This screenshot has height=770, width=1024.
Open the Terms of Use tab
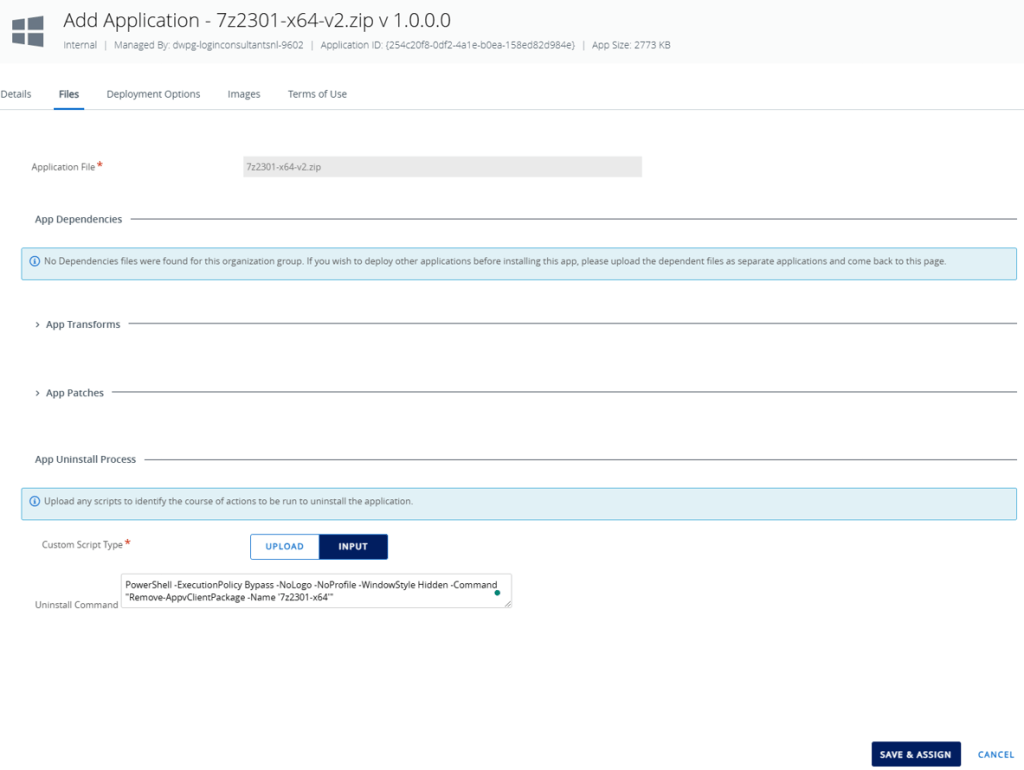click(x=317, y=94)
